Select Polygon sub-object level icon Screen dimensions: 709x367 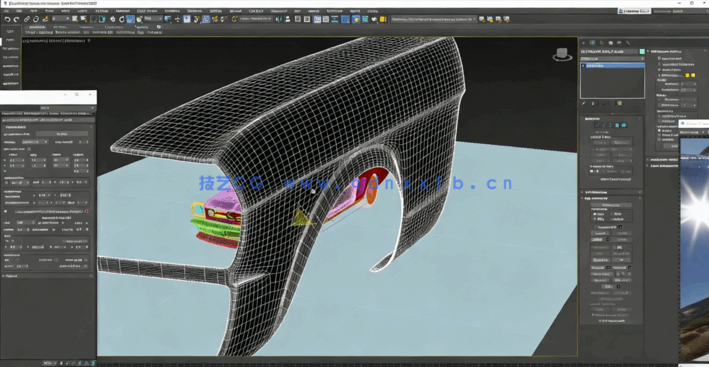pyautogui.click(x=617, y=125)
